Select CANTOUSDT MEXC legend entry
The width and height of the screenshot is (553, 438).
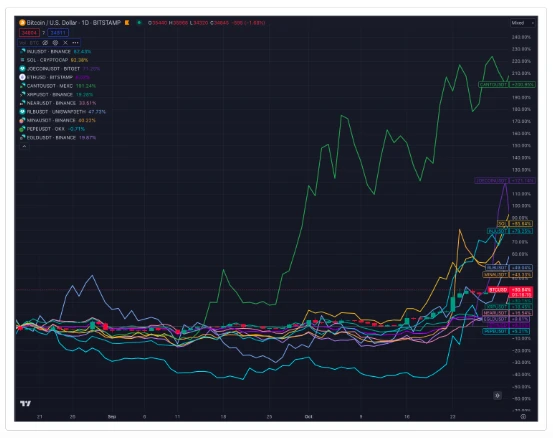click(x=58, y=86)
